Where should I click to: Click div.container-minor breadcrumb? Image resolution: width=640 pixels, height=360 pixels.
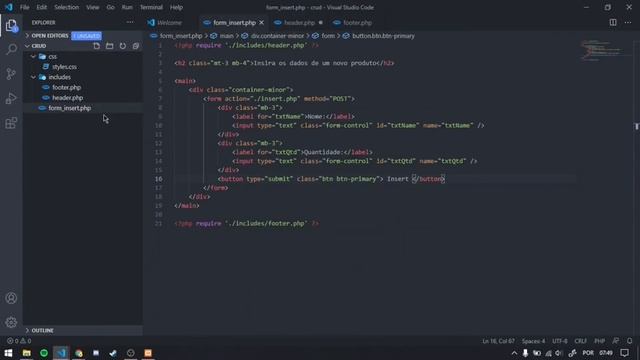[277, 36]
